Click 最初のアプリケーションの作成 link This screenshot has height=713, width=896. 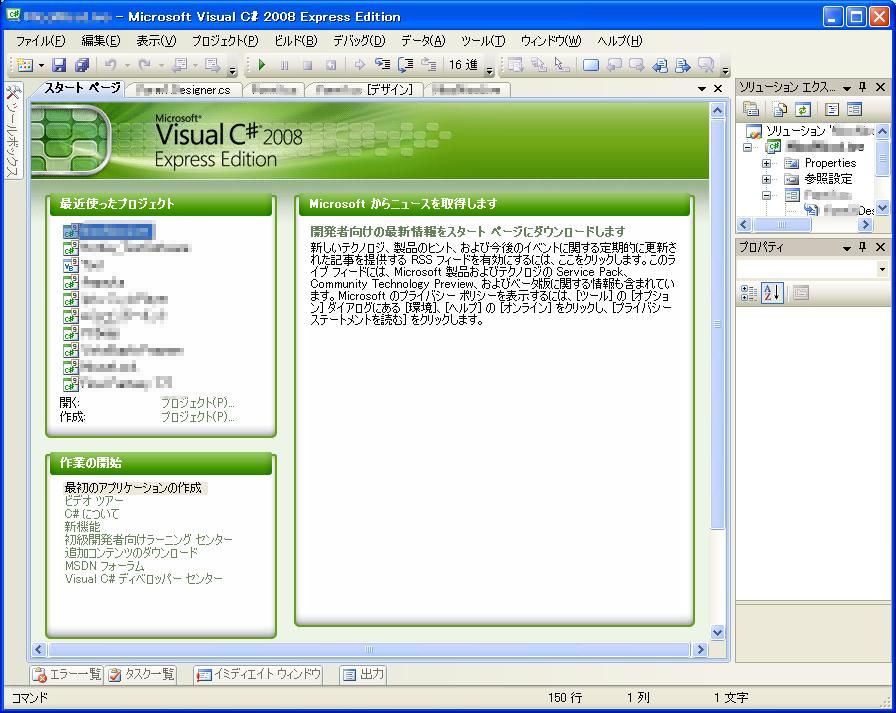point(133,488)
